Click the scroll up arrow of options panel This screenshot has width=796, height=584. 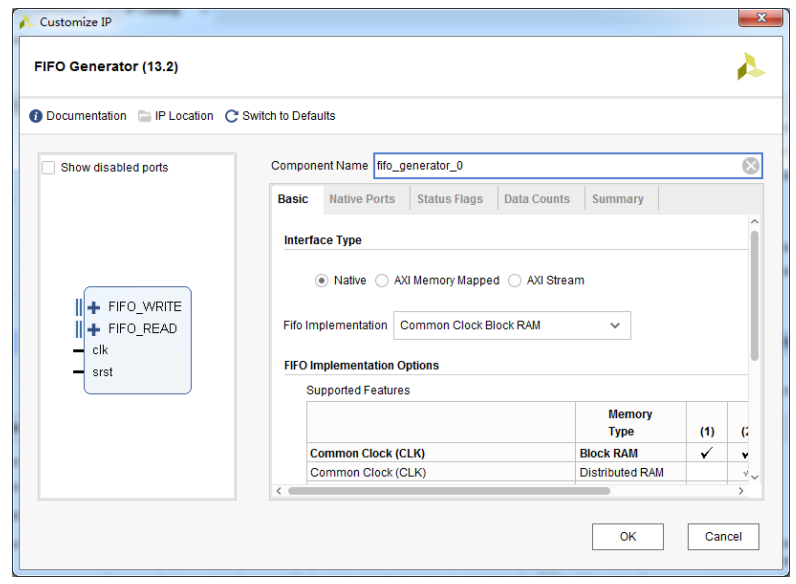755,221
